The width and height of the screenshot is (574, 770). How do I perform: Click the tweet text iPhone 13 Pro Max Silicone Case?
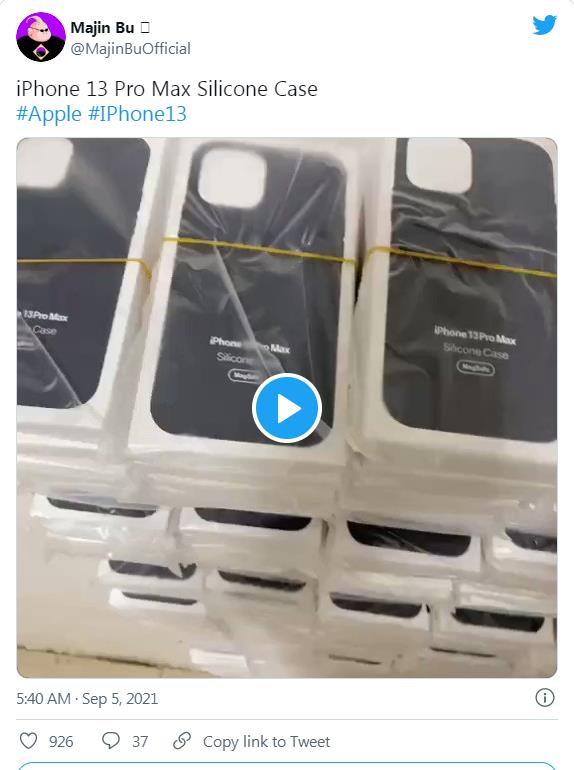pyautogui.click(x=167, y=89)
